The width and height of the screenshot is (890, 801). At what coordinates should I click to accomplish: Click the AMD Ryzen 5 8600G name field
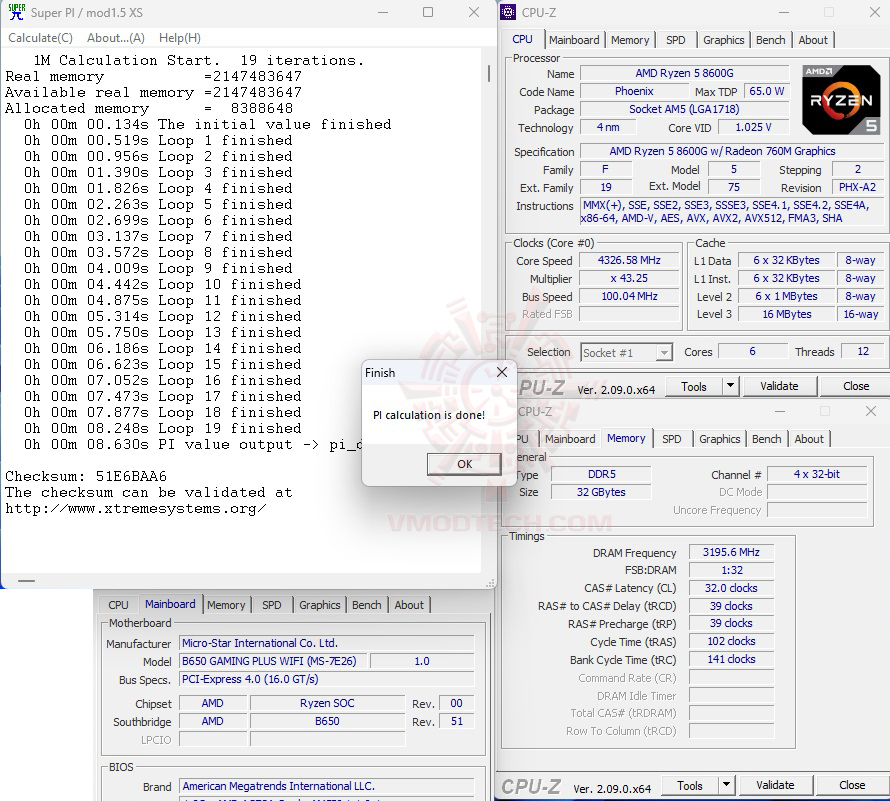click(x=684, y=73)
